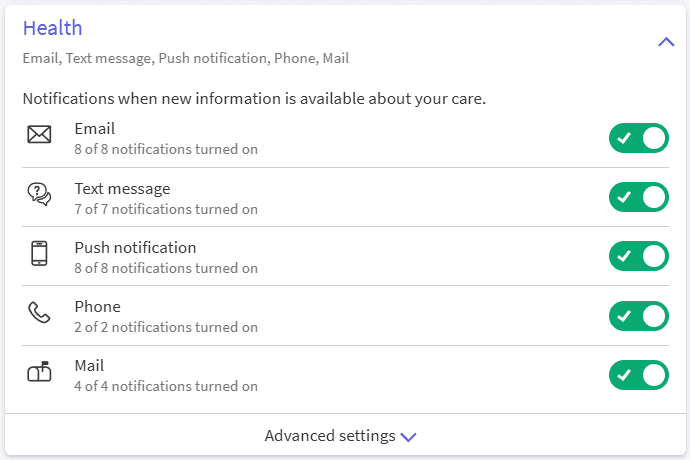Switch off Push notification toggle
Viewport: 690px width, 460px height.
[x=638, y=256]
